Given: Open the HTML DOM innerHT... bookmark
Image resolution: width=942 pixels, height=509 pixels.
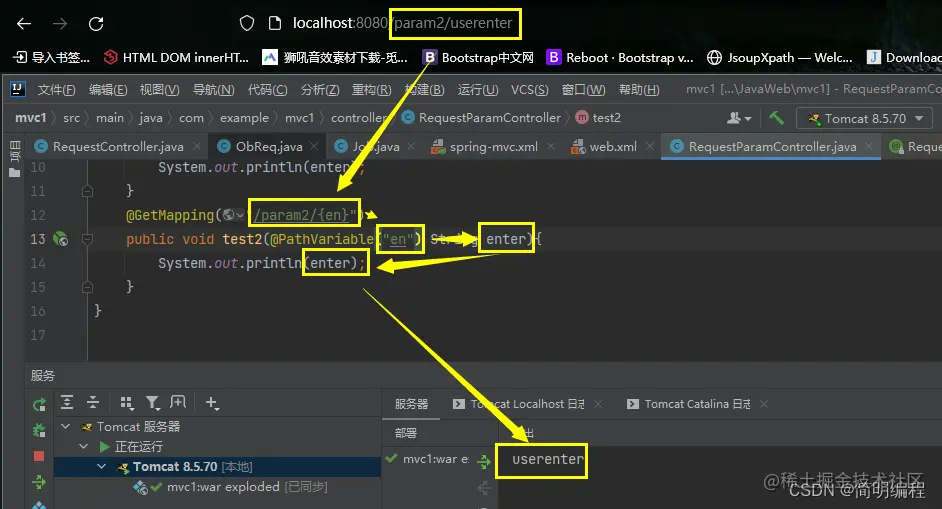Looking at the screenshot, I should click(176, 57).
